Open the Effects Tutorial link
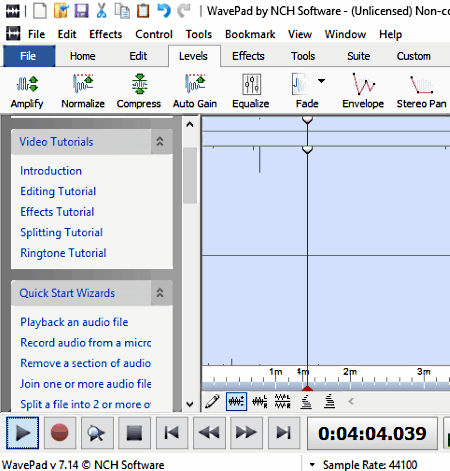Image resolution: width=450 pixels, height=471 pixels. 57,212
